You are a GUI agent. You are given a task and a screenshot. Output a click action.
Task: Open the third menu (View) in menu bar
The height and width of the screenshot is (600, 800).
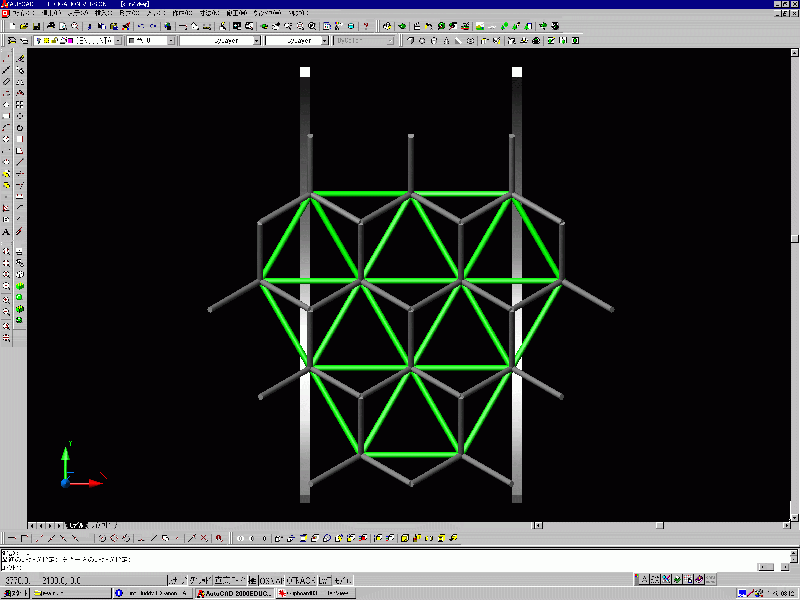(78, 13)
